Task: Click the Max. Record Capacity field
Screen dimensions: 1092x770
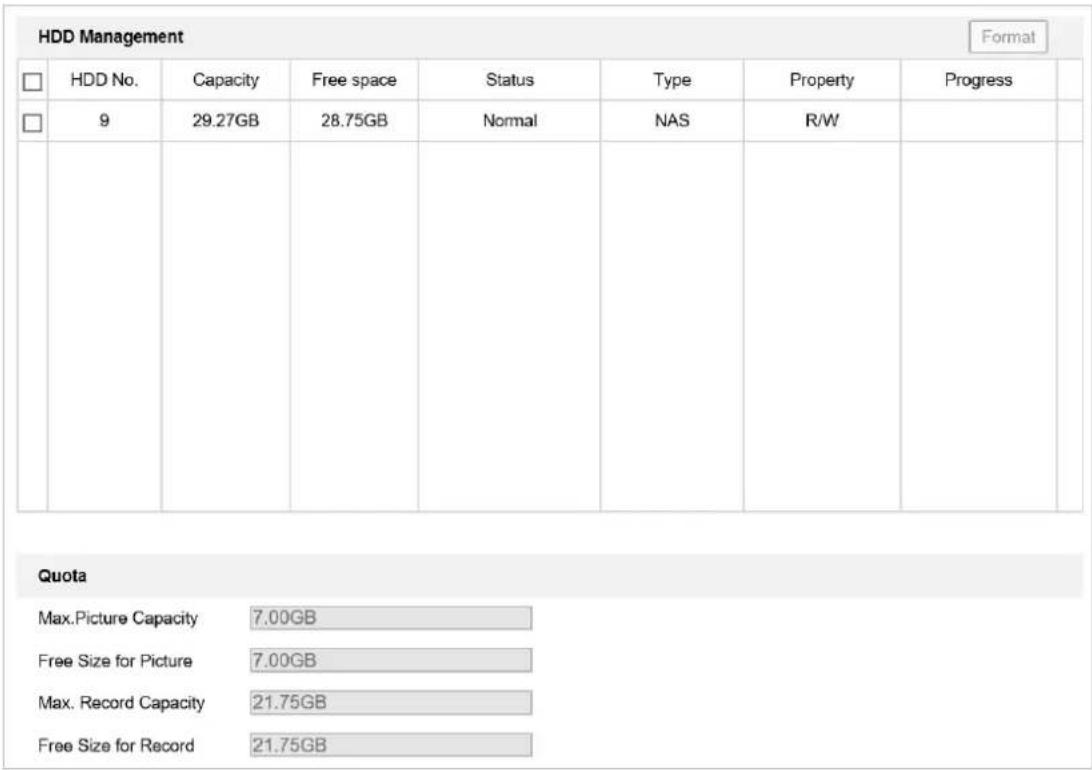Action: pos(391,702)
